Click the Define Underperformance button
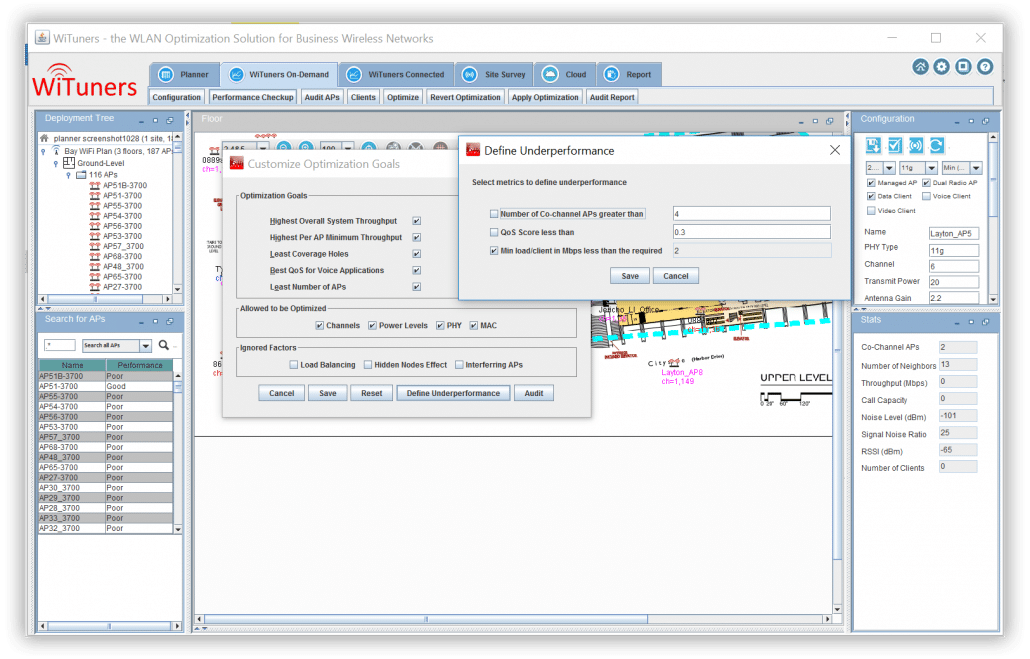1030x659 pixels. point(453,393)
